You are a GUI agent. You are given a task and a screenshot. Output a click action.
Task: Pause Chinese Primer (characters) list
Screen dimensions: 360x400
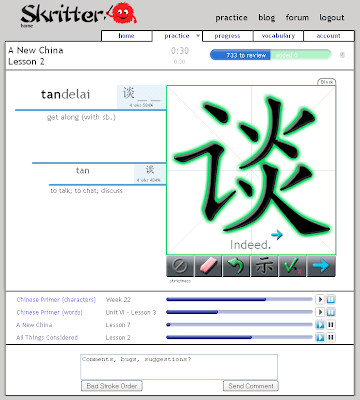(331, 299)
